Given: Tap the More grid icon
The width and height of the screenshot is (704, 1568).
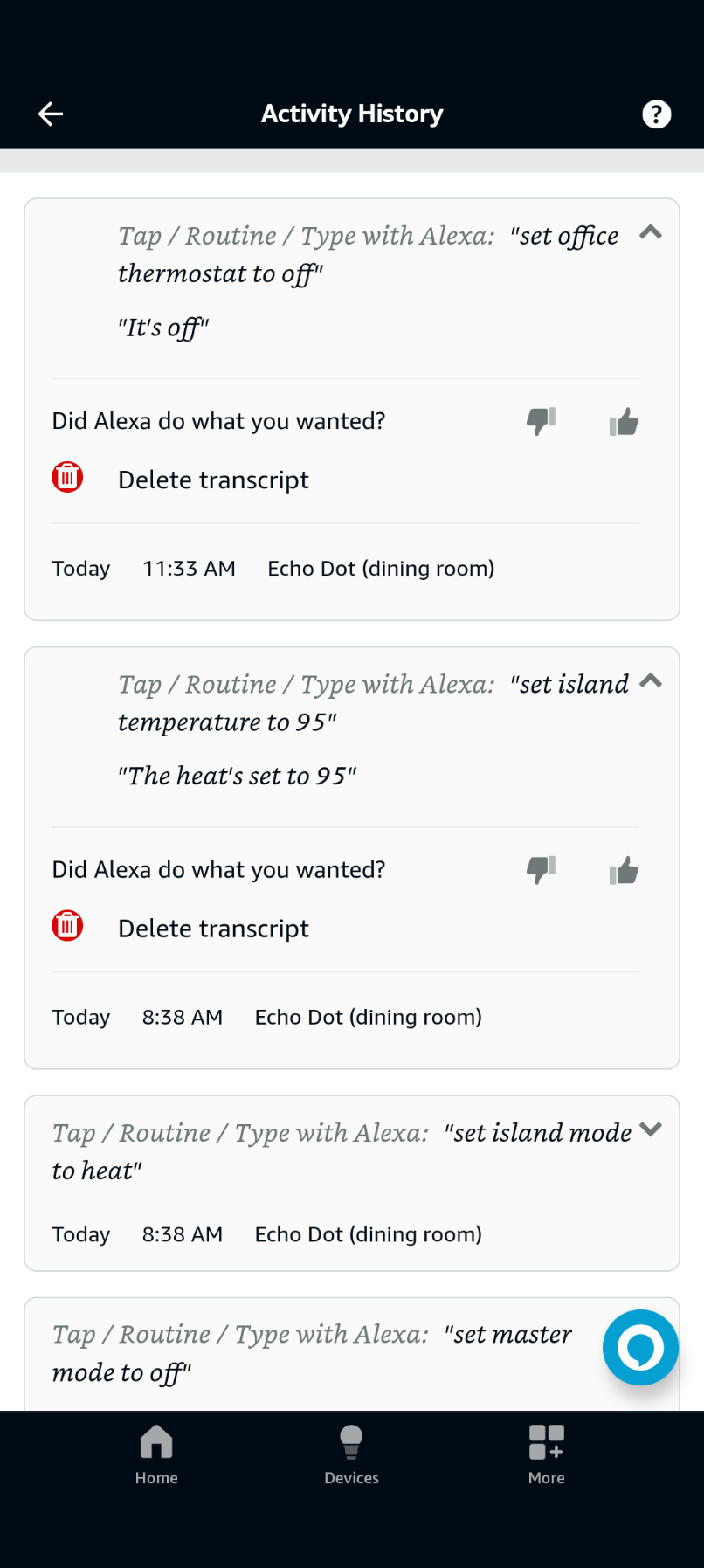Looking at the screenshot, I should point(546,1442).
